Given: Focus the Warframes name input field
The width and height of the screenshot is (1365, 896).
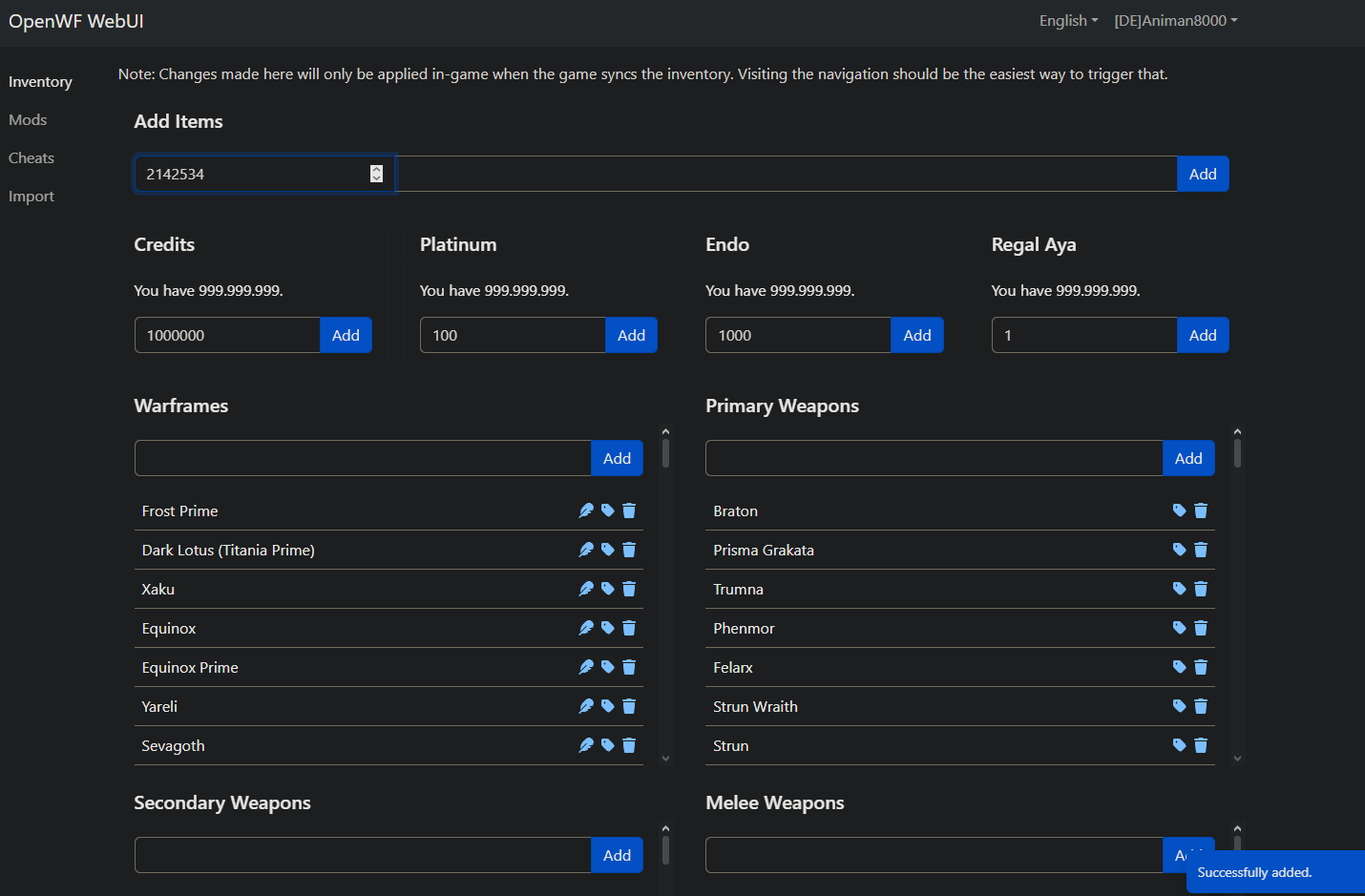Looking at the screenshot, I should pyautogui.click(x=363, y=458).
